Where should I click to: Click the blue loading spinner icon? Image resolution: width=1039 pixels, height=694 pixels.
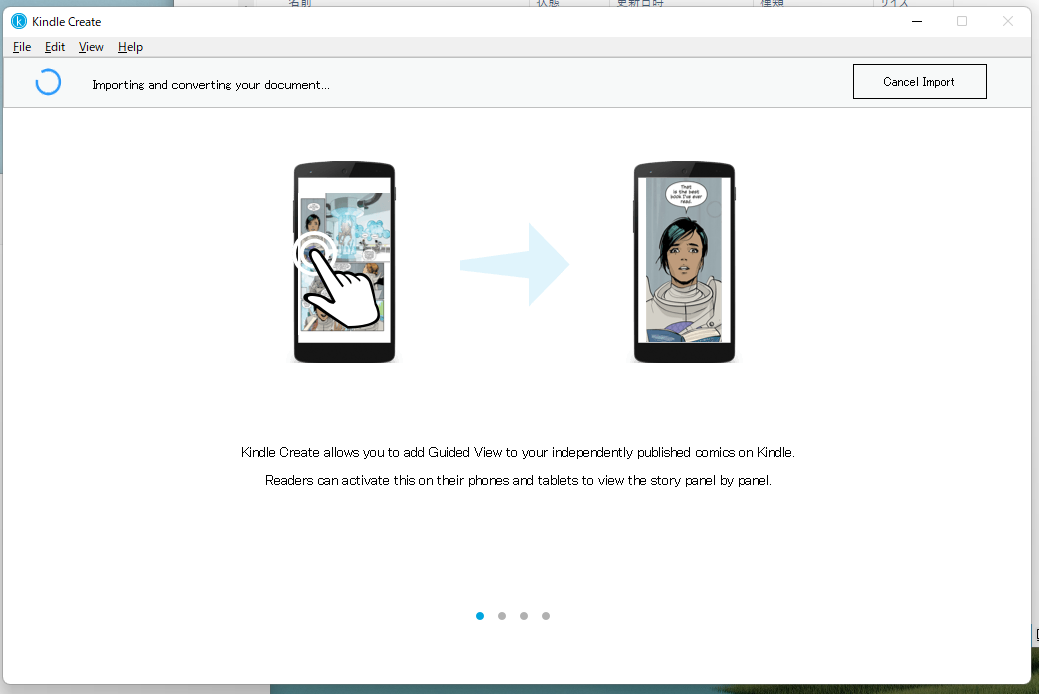tap(48, 82)
